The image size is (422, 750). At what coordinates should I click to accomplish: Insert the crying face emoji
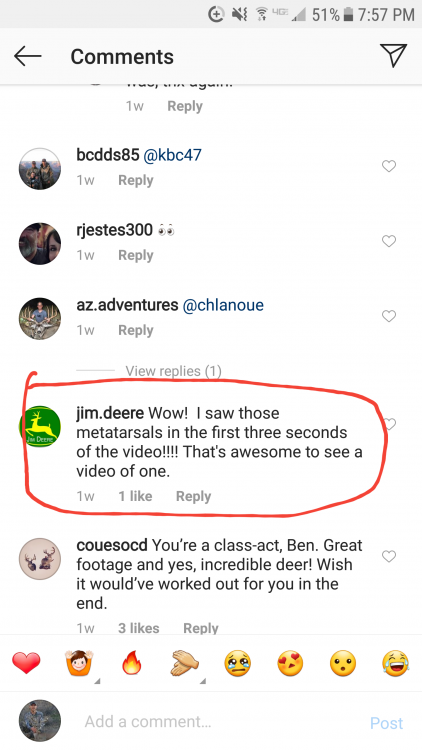coord(237,664)
